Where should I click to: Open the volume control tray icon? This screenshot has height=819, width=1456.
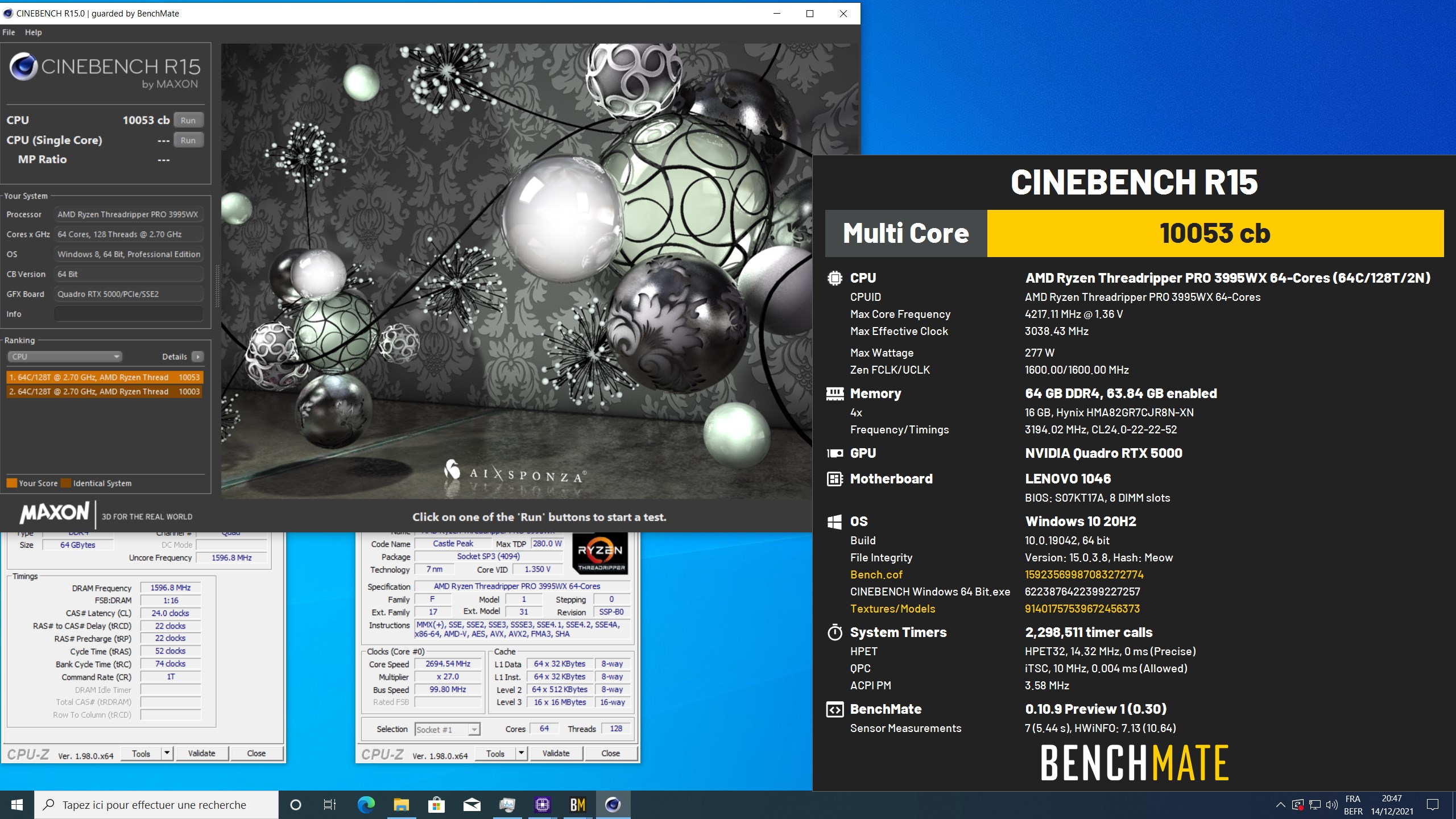point(1331,805)
